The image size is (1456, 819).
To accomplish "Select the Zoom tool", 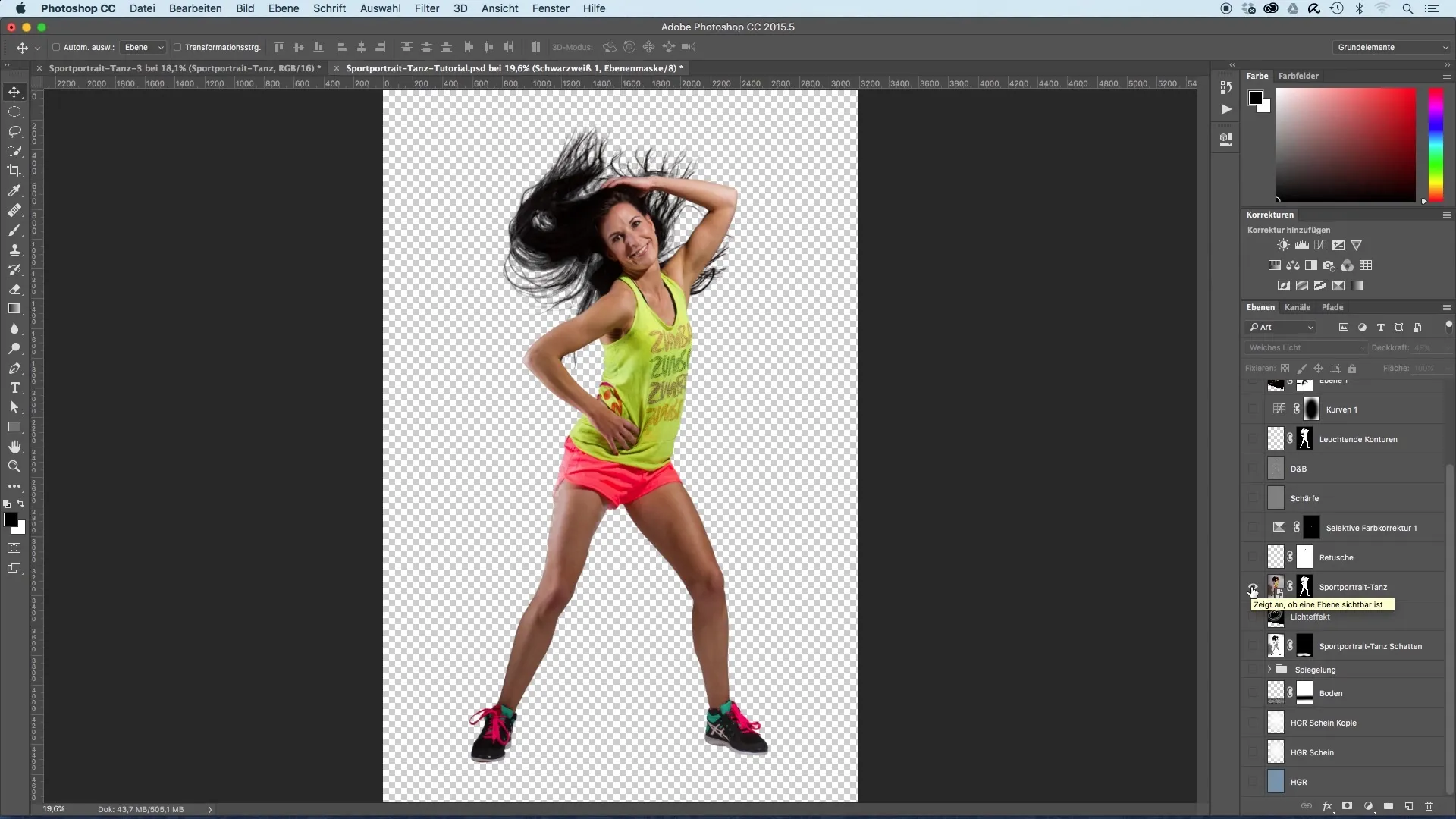I will (14, 466).
